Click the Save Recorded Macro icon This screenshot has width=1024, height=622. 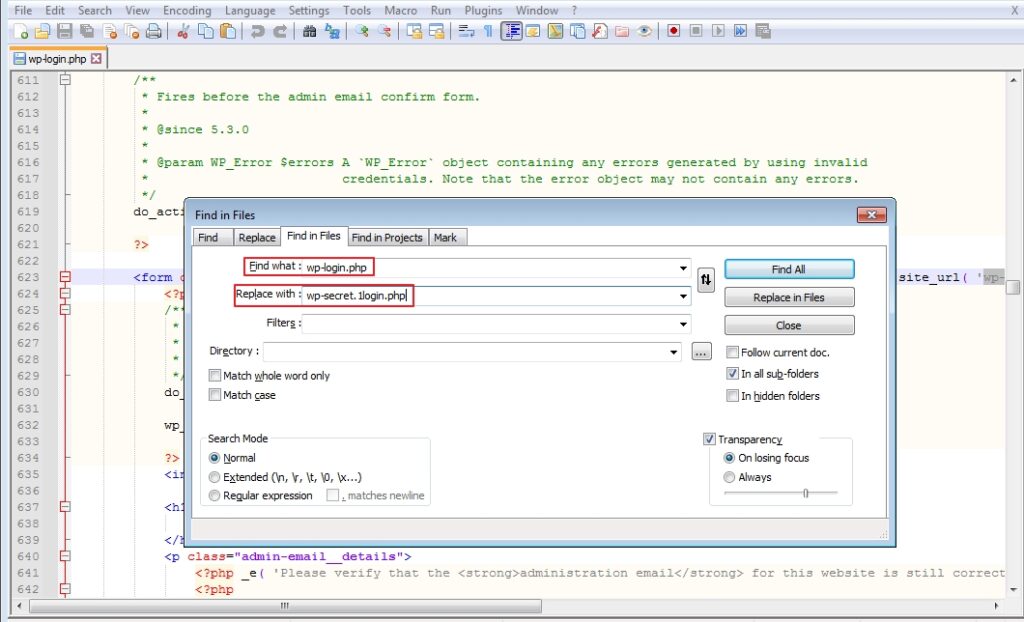(x=762, y=31)
